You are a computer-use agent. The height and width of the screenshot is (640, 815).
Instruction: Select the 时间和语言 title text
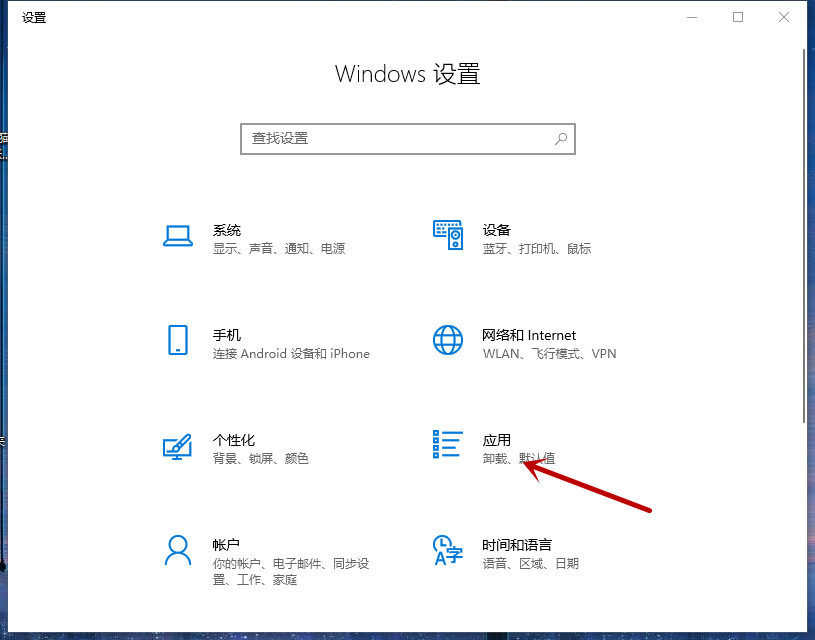point(517,545)
